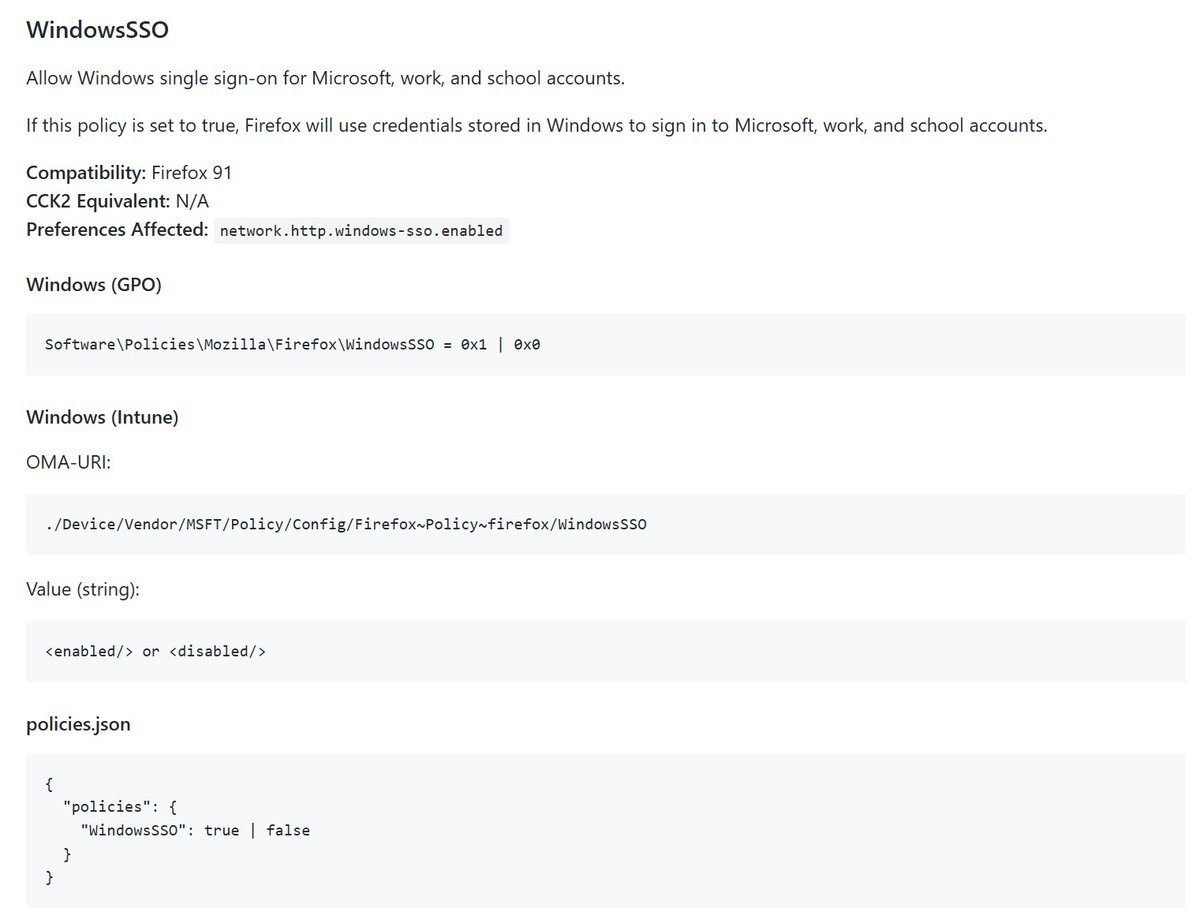Click the policies.json heading

78,724
